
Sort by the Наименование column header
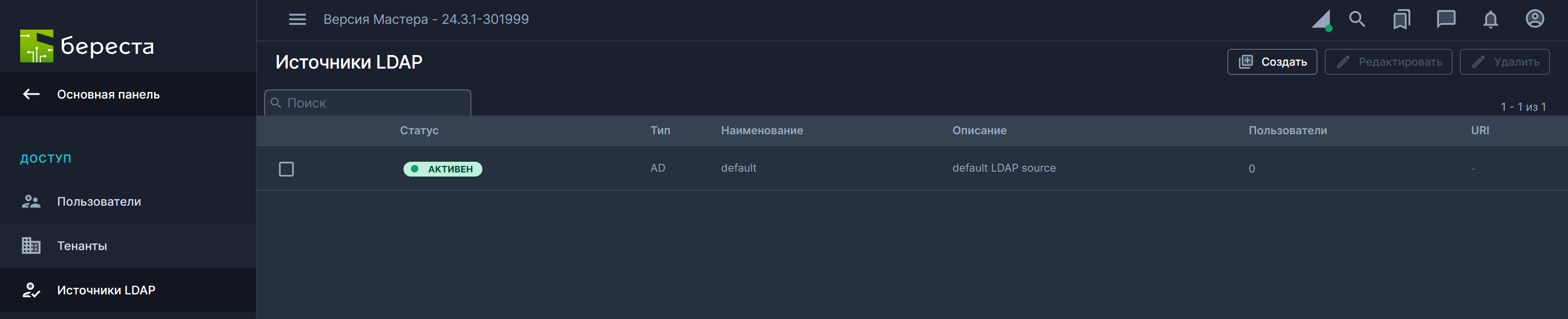point(761,131)
